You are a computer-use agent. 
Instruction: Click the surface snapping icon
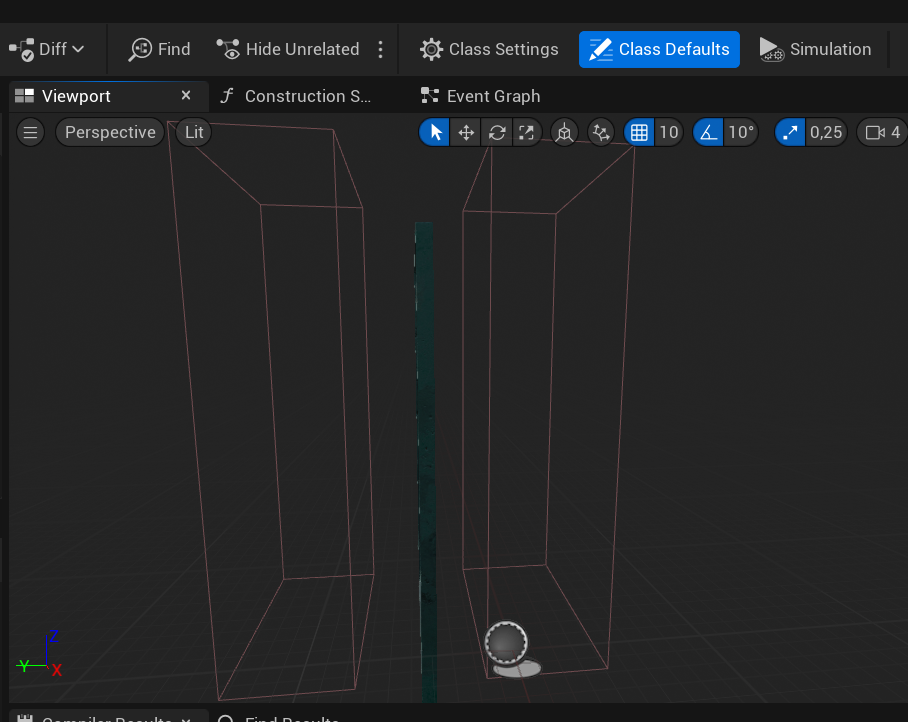600,132
